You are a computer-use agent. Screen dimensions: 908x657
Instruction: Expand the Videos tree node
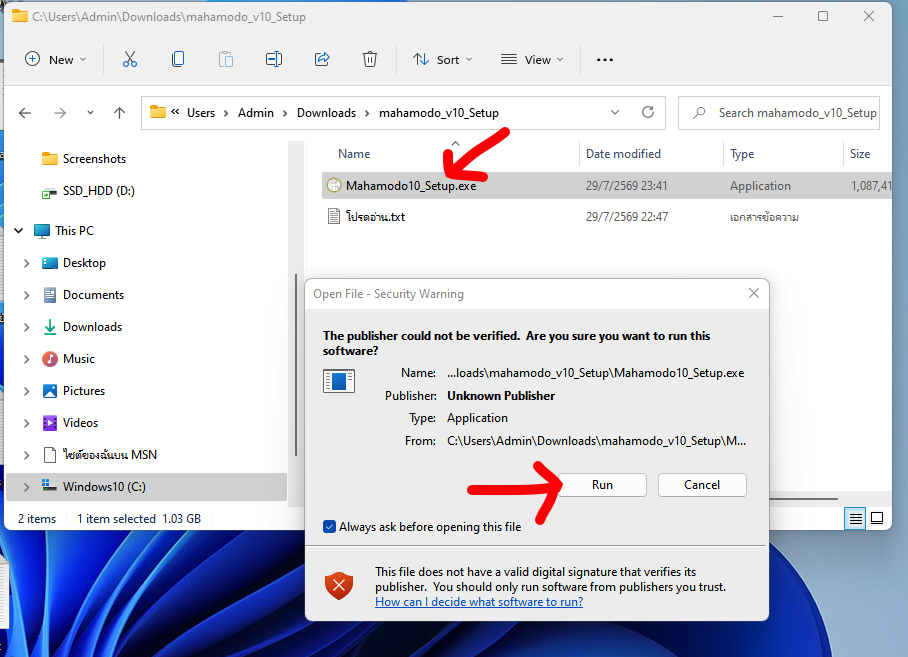tap(26, 423)
